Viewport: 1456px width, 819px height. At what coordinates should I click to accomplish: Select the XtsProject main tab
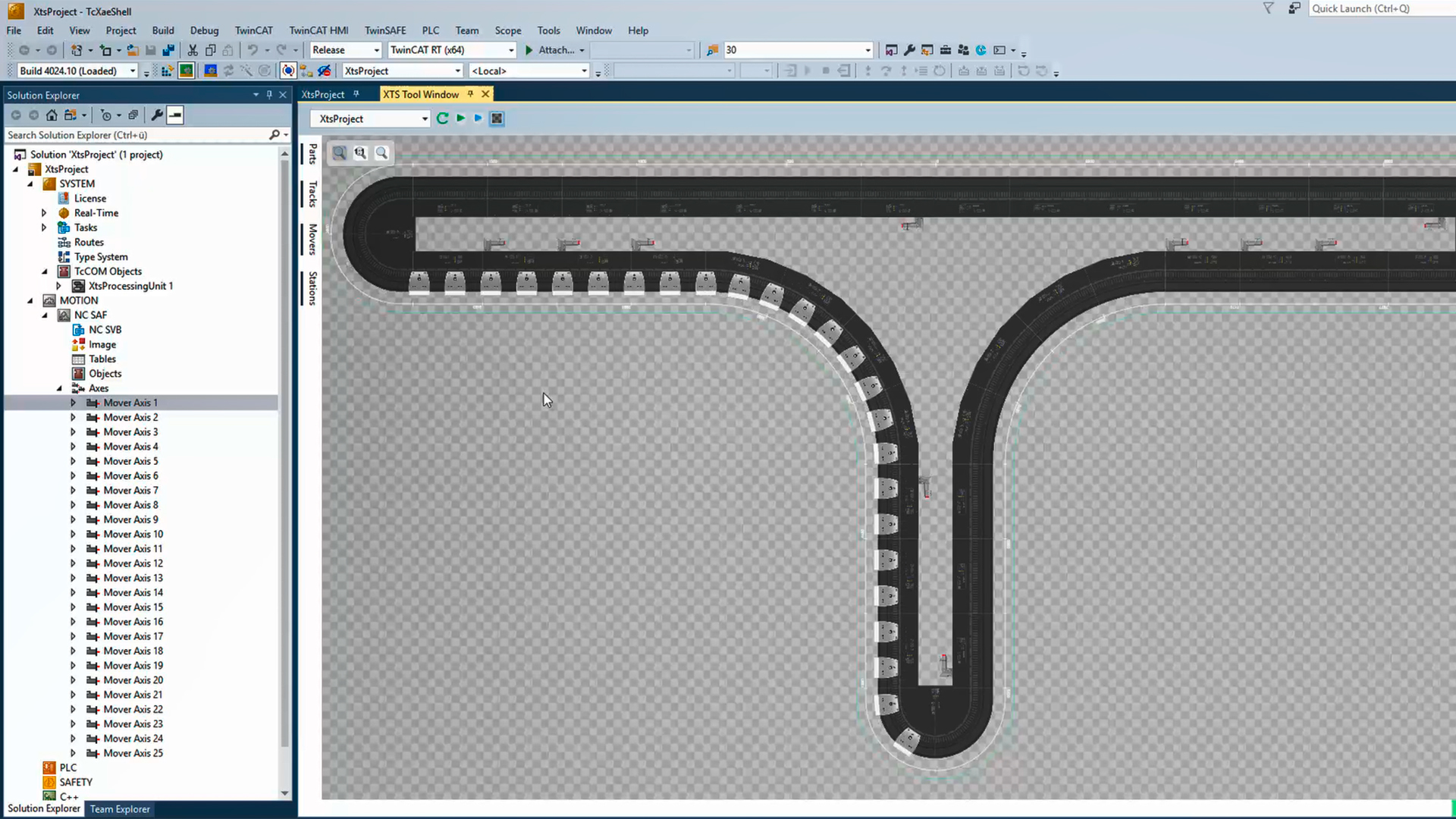(322, 94)
